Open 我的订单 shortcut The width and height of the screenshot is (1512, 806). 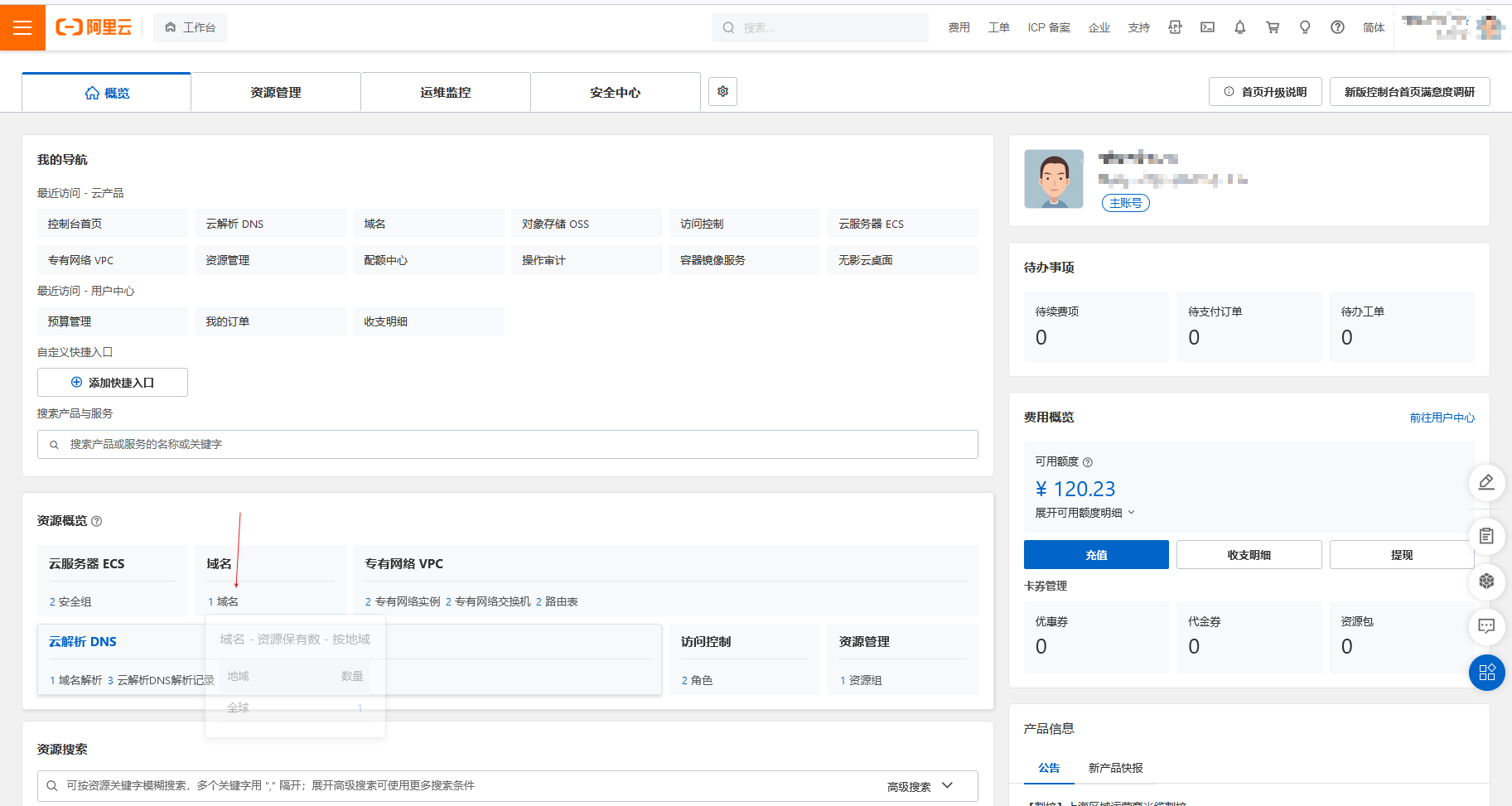pyautogui.click(x=271, y=321)
